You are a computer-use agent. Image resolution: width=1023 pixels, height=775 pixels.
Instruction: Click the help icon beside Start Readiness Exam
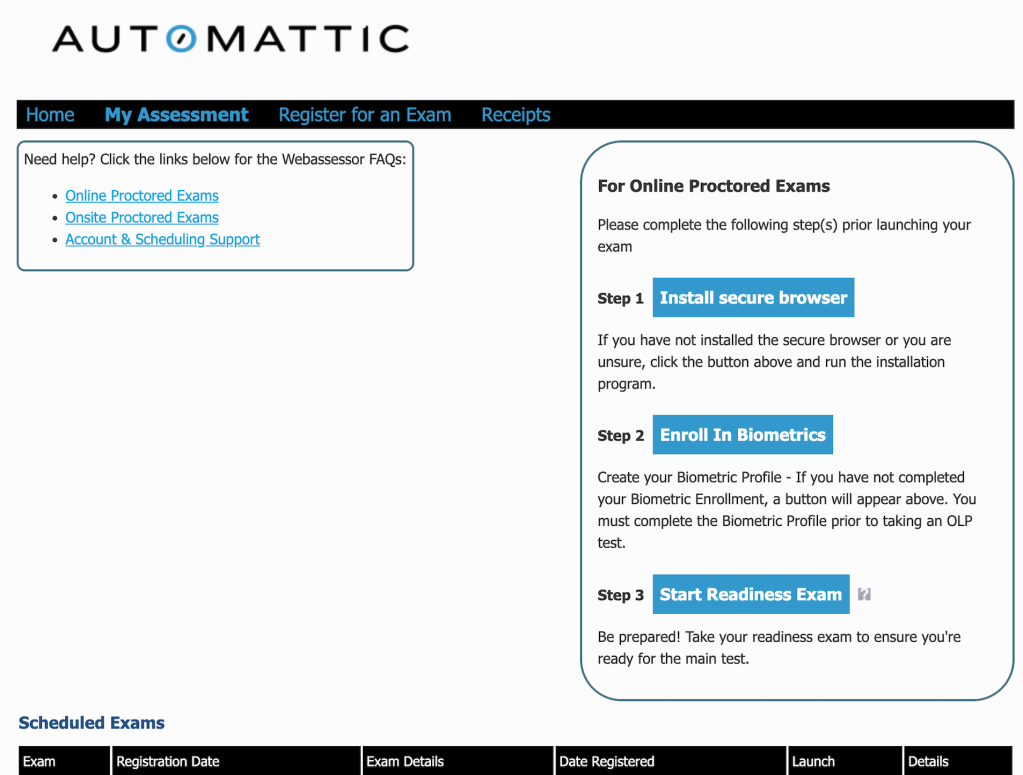point(865,594)
